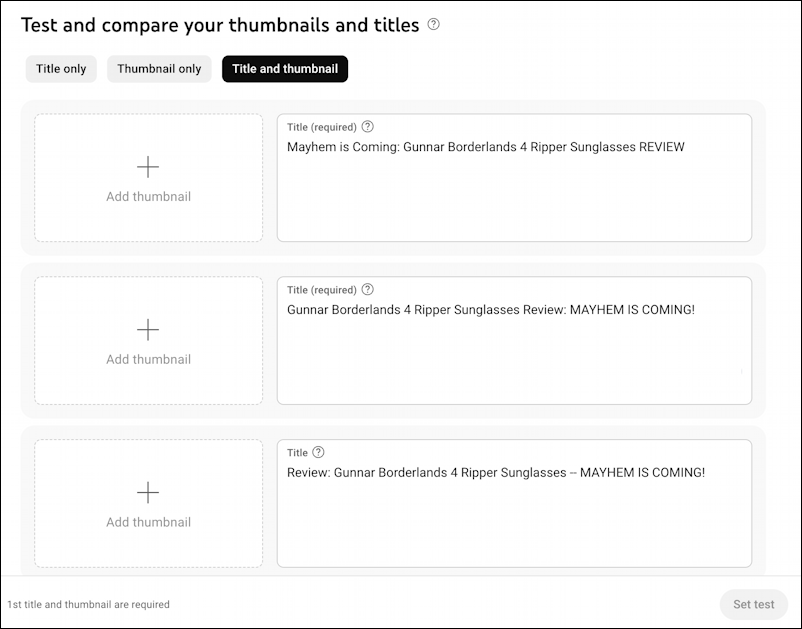Screen dimensions: 802x629
Task: Click into the third variant's title field
Action: tap(514, 505)
